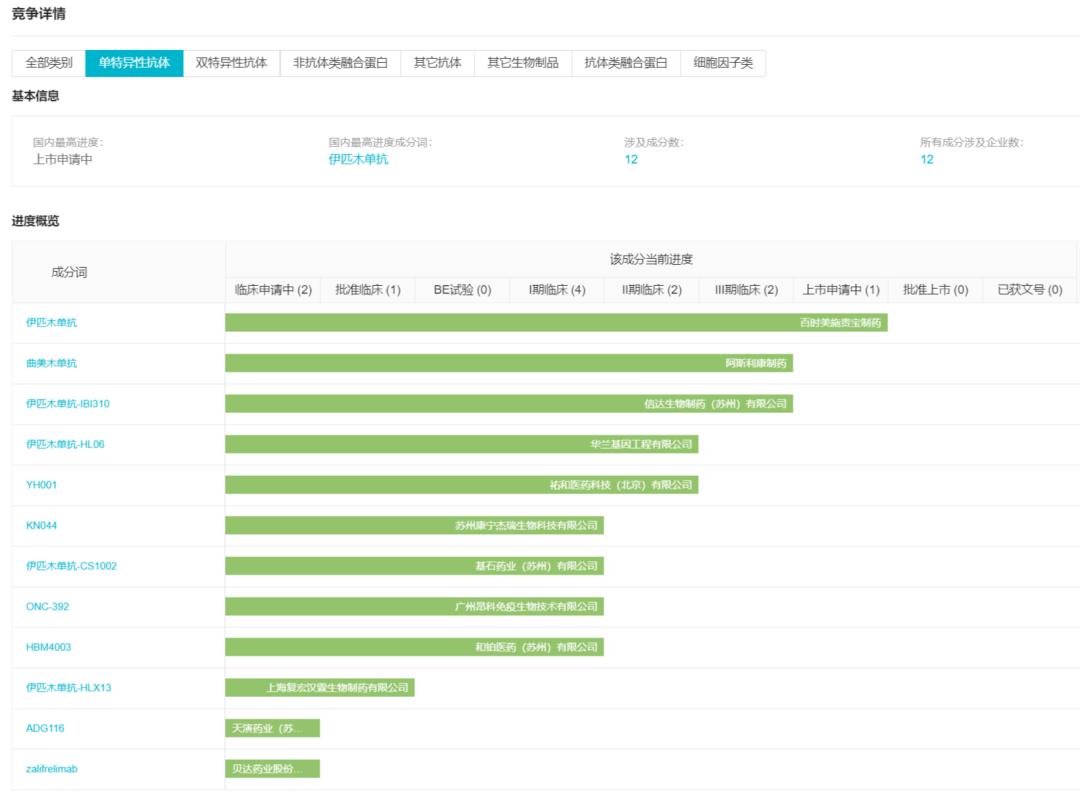
Task: Click the 祐和医药科技（北京）有限公司 progress bar
Action: click(461, 485)
